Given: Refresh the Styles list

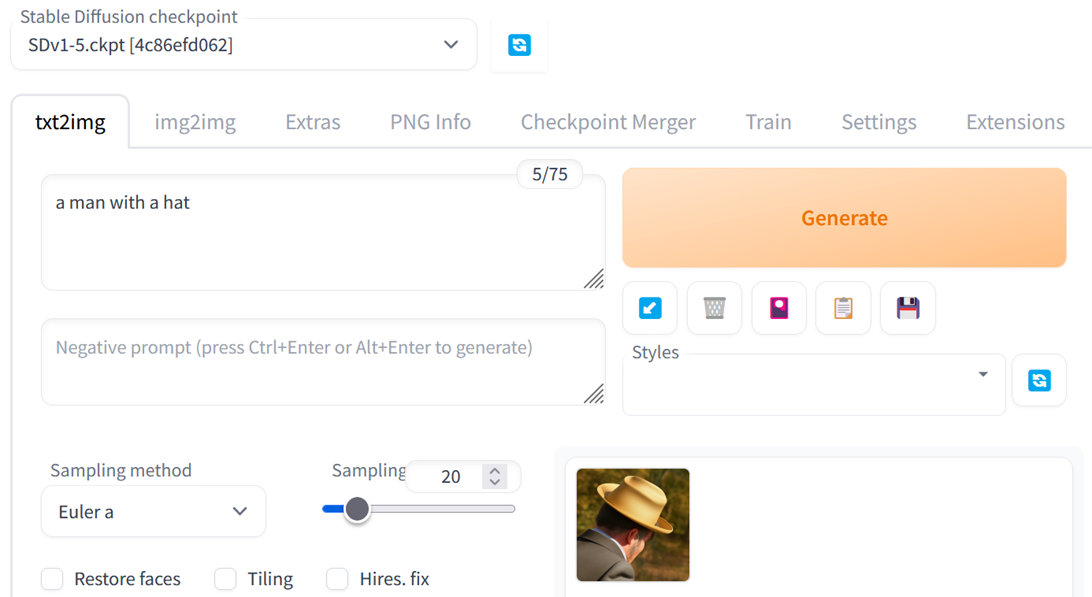Looking at the screenshot, I should click(1039, 380).
